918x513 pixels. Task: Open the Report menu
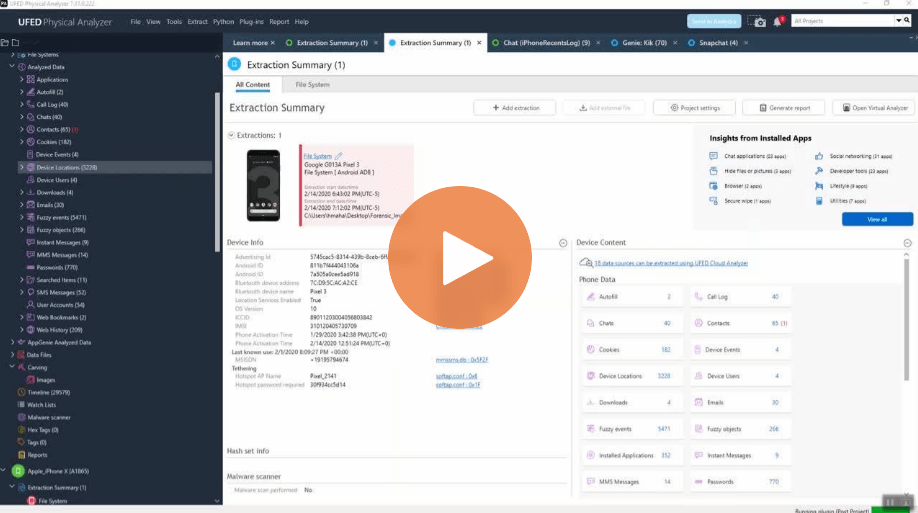(279, 22)
